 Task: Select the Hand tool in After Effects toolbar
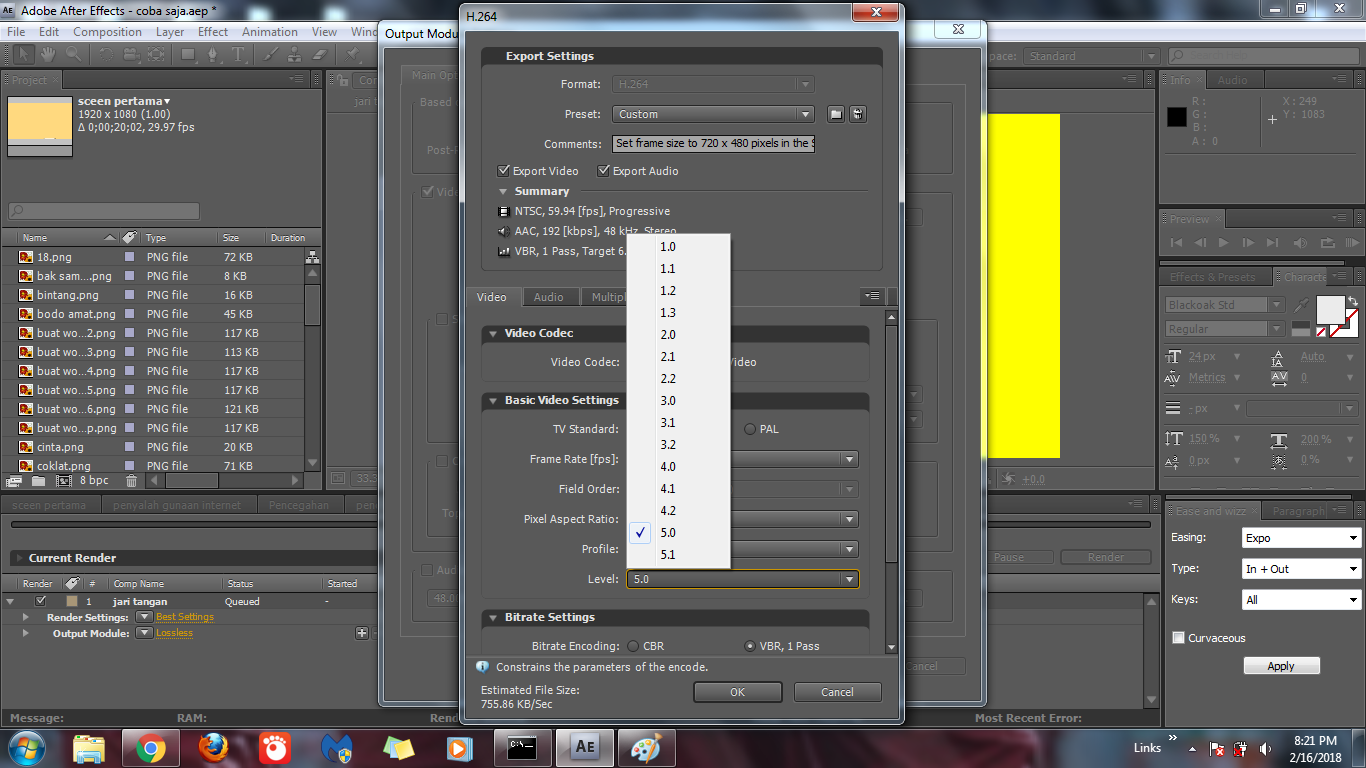click(47, 55)
